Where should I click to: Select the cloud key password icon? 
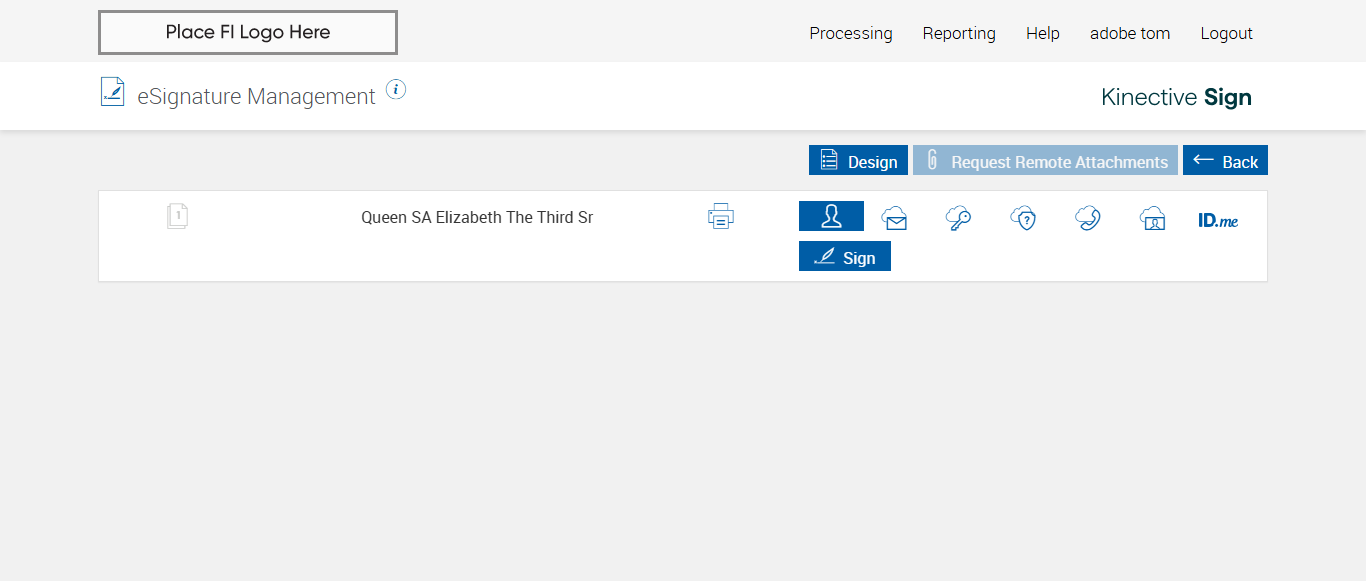pos(958,218)
